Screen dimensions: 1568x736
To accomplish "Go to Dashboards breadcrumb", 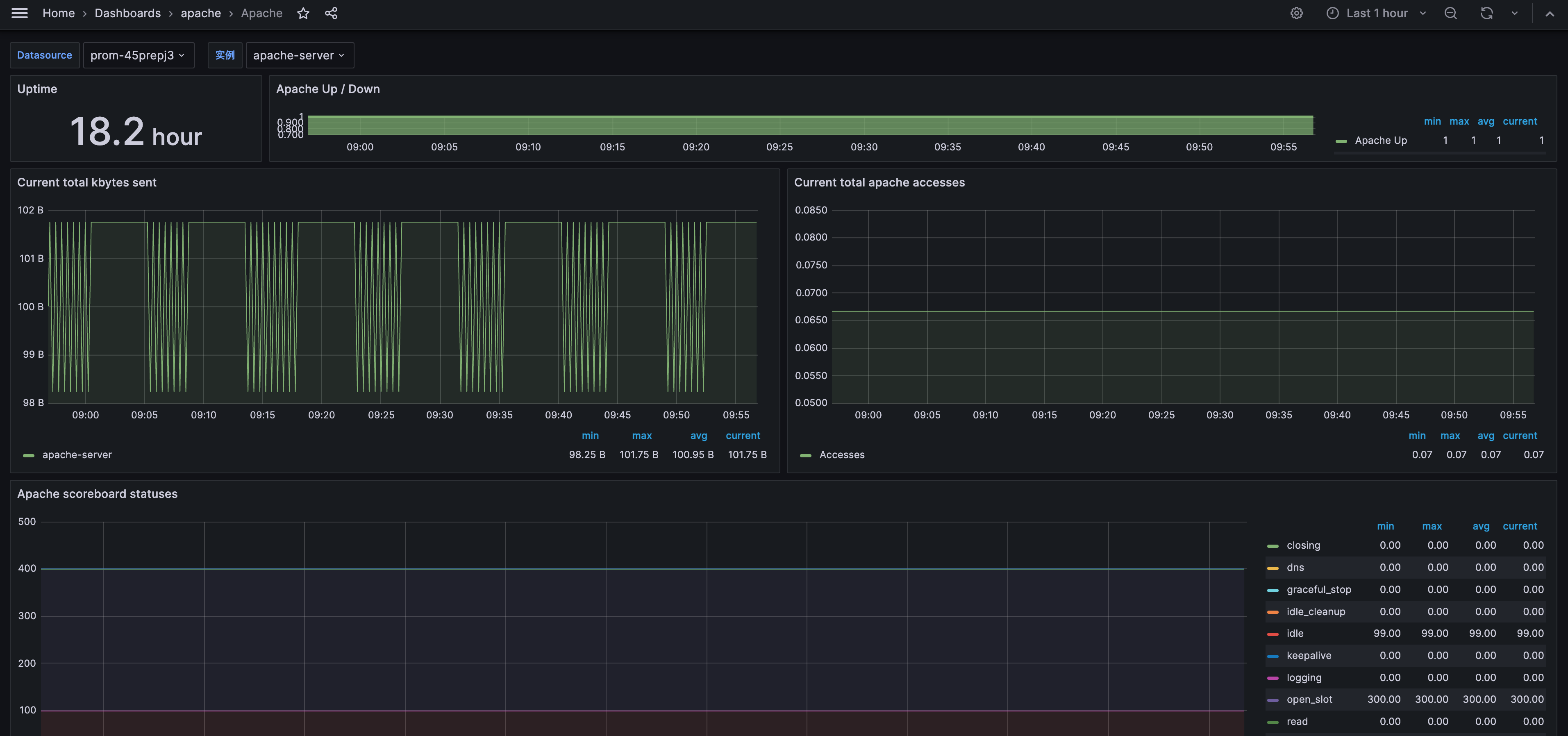I will pos(127,14).
